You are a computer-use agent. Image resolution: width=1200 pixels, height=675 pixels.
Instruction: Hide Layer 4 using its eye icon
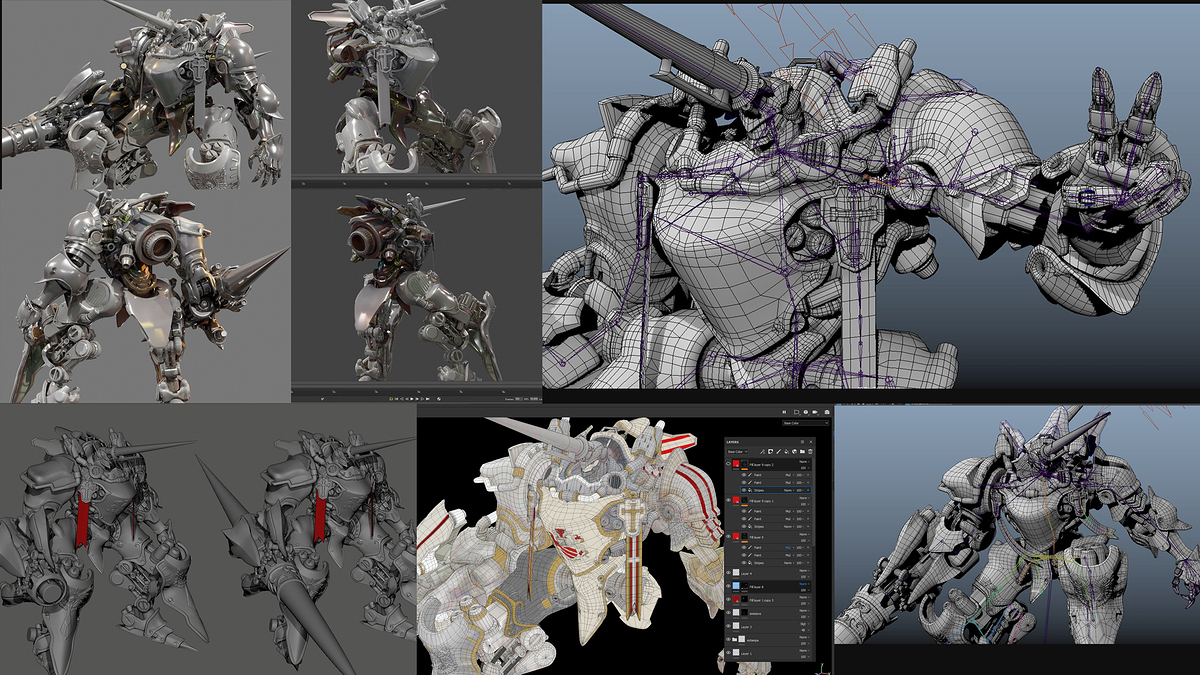728,572
